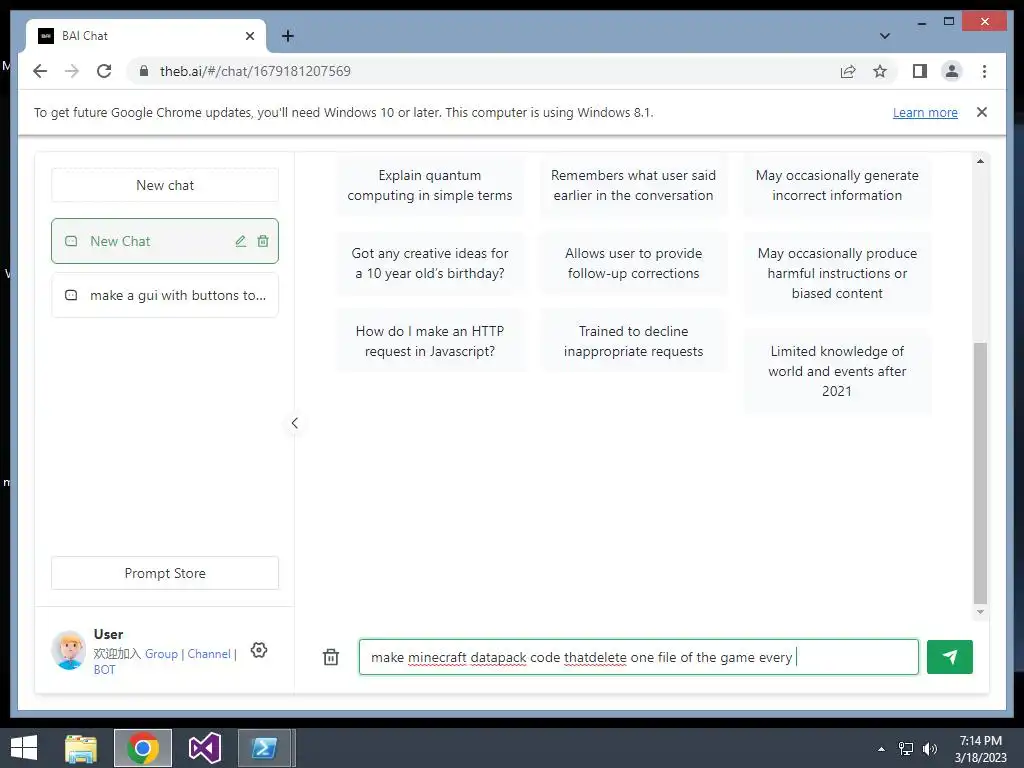
Task: Click the chat icon beside New Chat entry
Action: click(71, 241)
